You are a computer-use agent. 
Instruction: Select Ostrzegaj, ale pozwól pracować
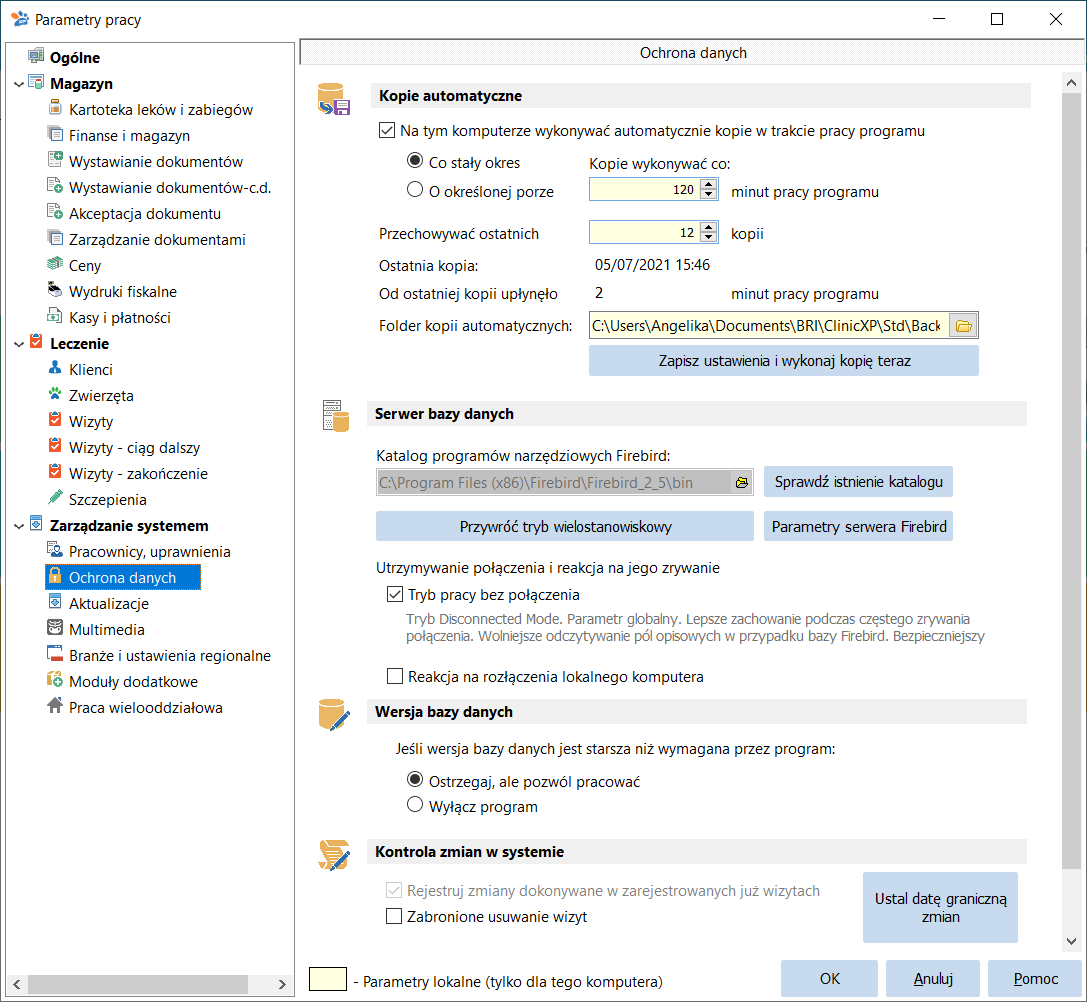[415, 780]
